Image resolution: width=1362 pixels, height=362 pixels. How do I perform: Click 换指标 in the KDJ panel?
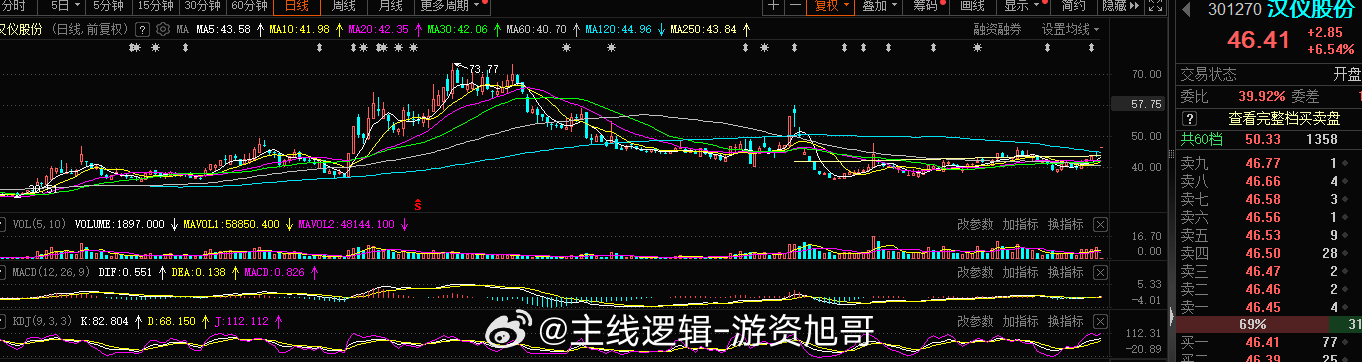coord(1066,321)
